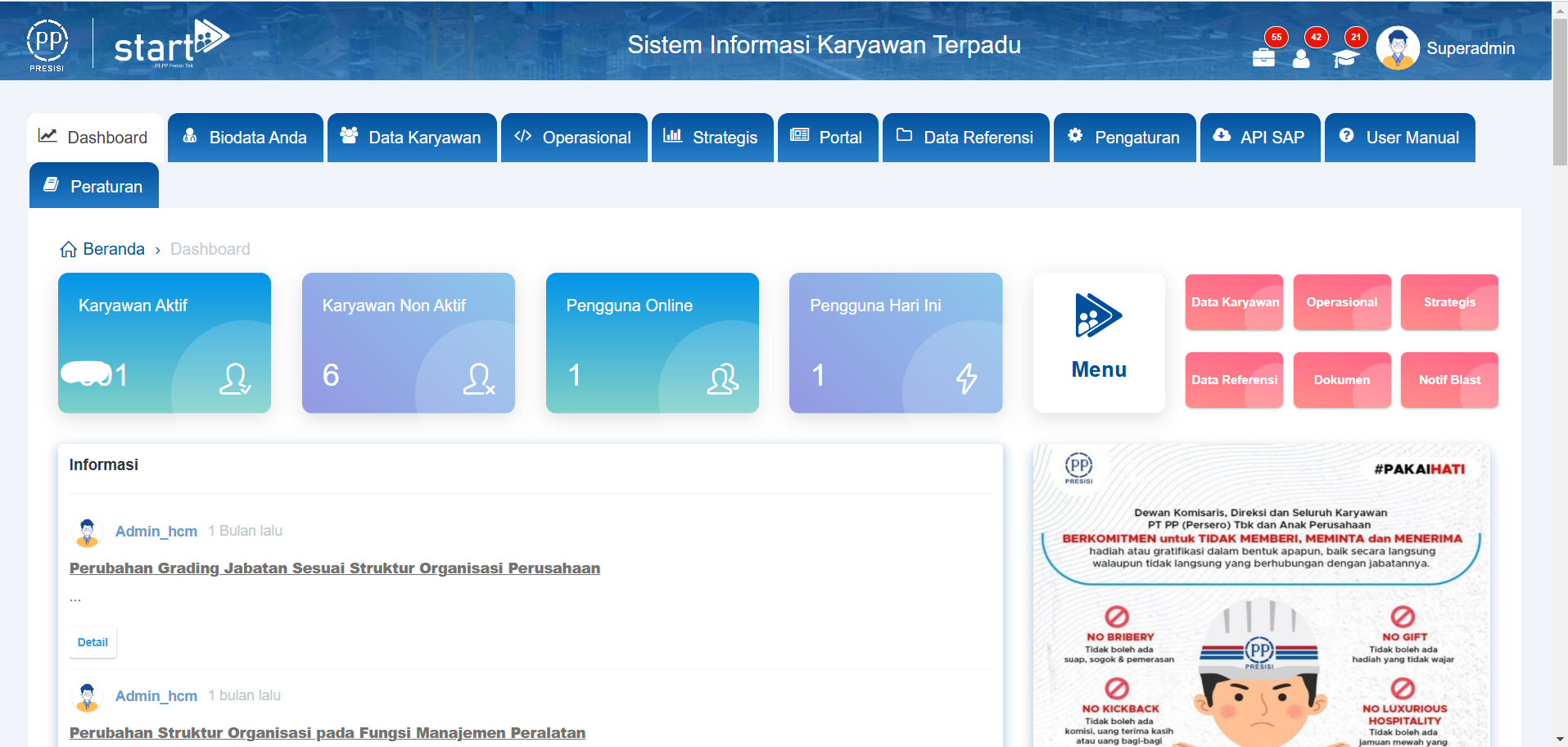
Task: Select the Peraturan tab
Action: point(94,186)
